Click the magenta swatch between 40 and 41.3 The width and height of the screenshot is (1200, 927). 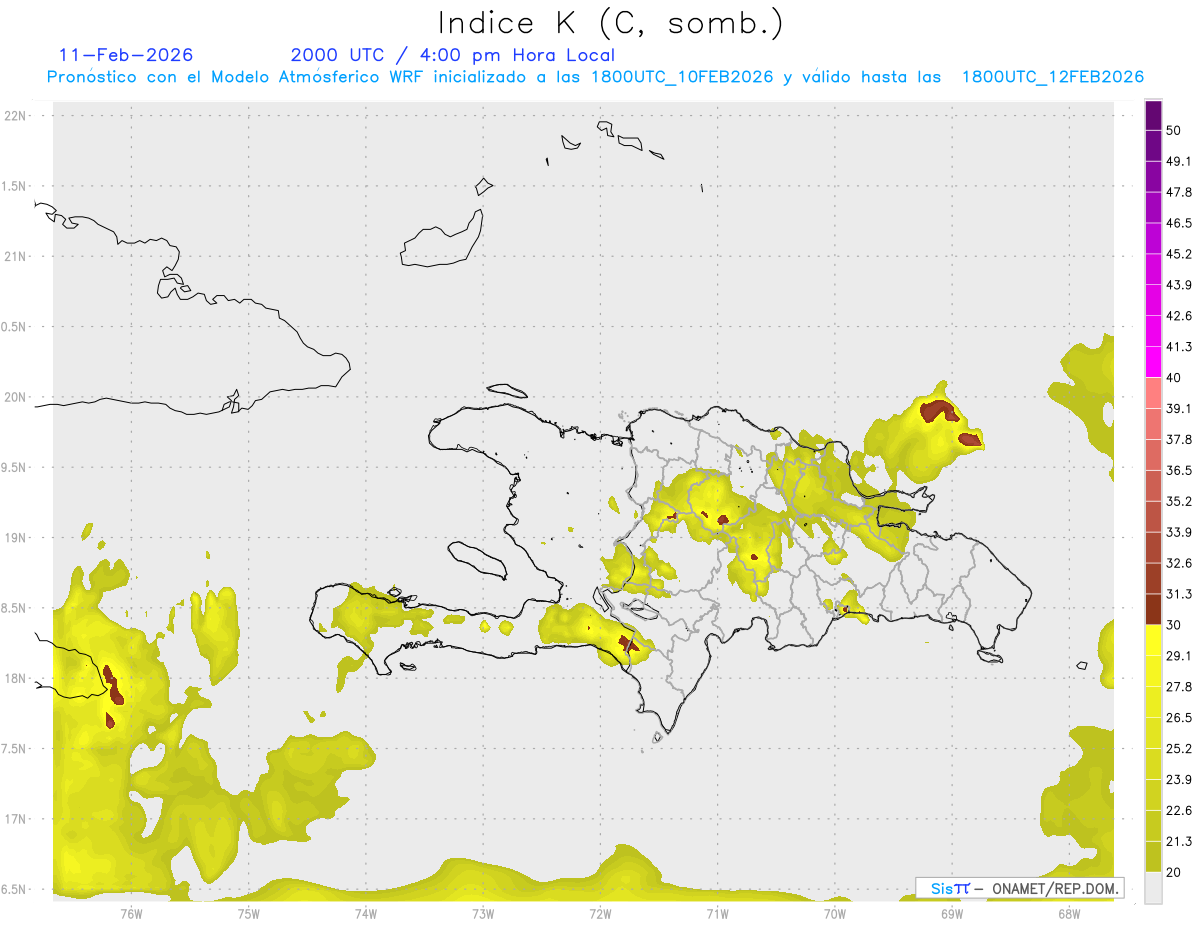coord(1153,362)
